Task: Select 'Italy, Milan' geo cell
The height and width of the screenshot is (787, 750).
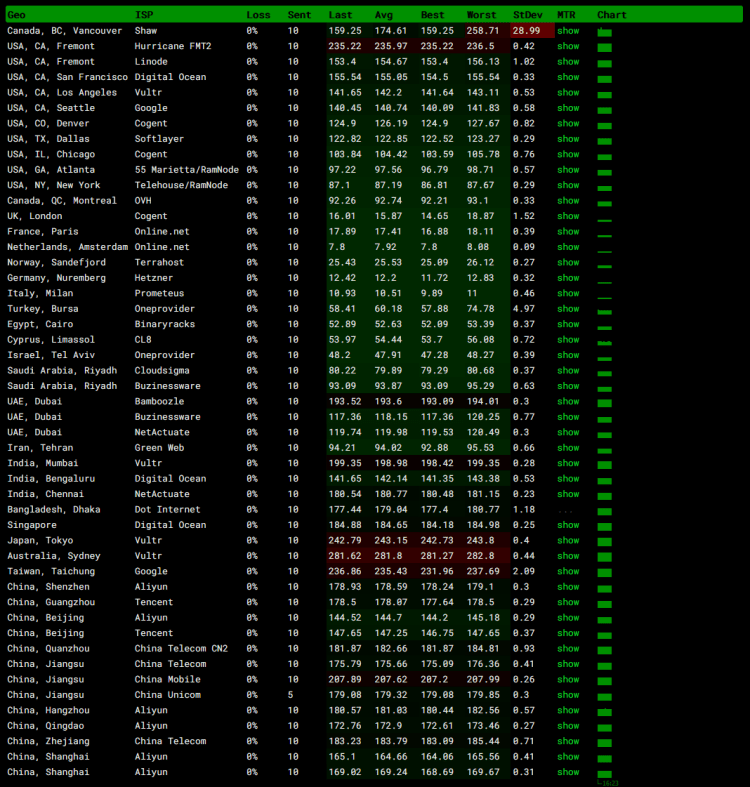Action: pyautogui.click(x=40, y=293)
